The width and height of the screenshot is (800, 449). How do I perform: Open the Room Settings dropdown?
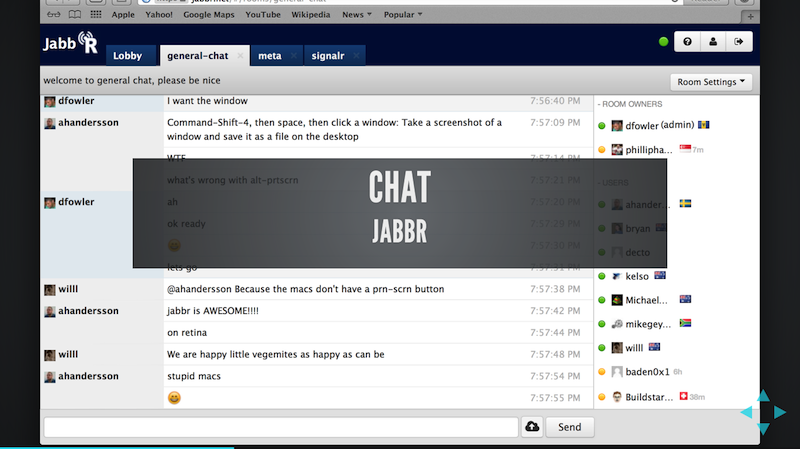click(711, 82)
